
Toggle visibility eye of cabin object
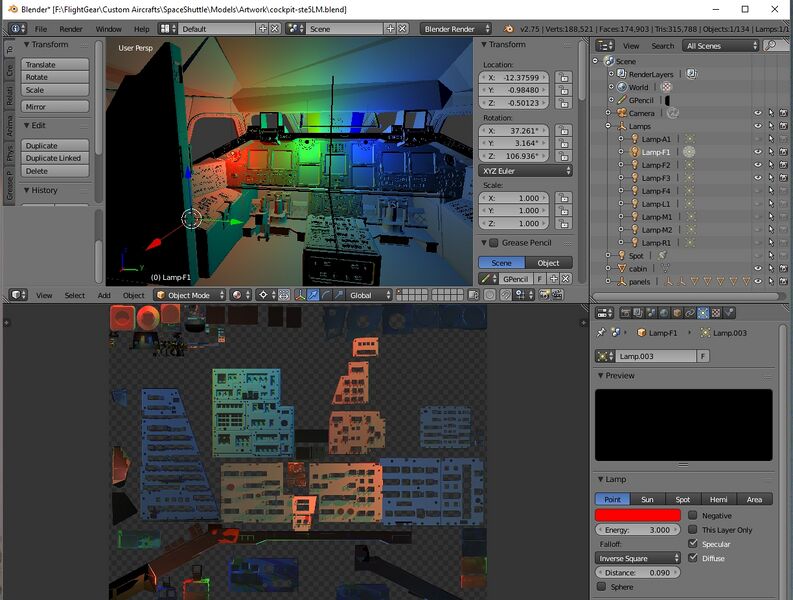(758, 268)
